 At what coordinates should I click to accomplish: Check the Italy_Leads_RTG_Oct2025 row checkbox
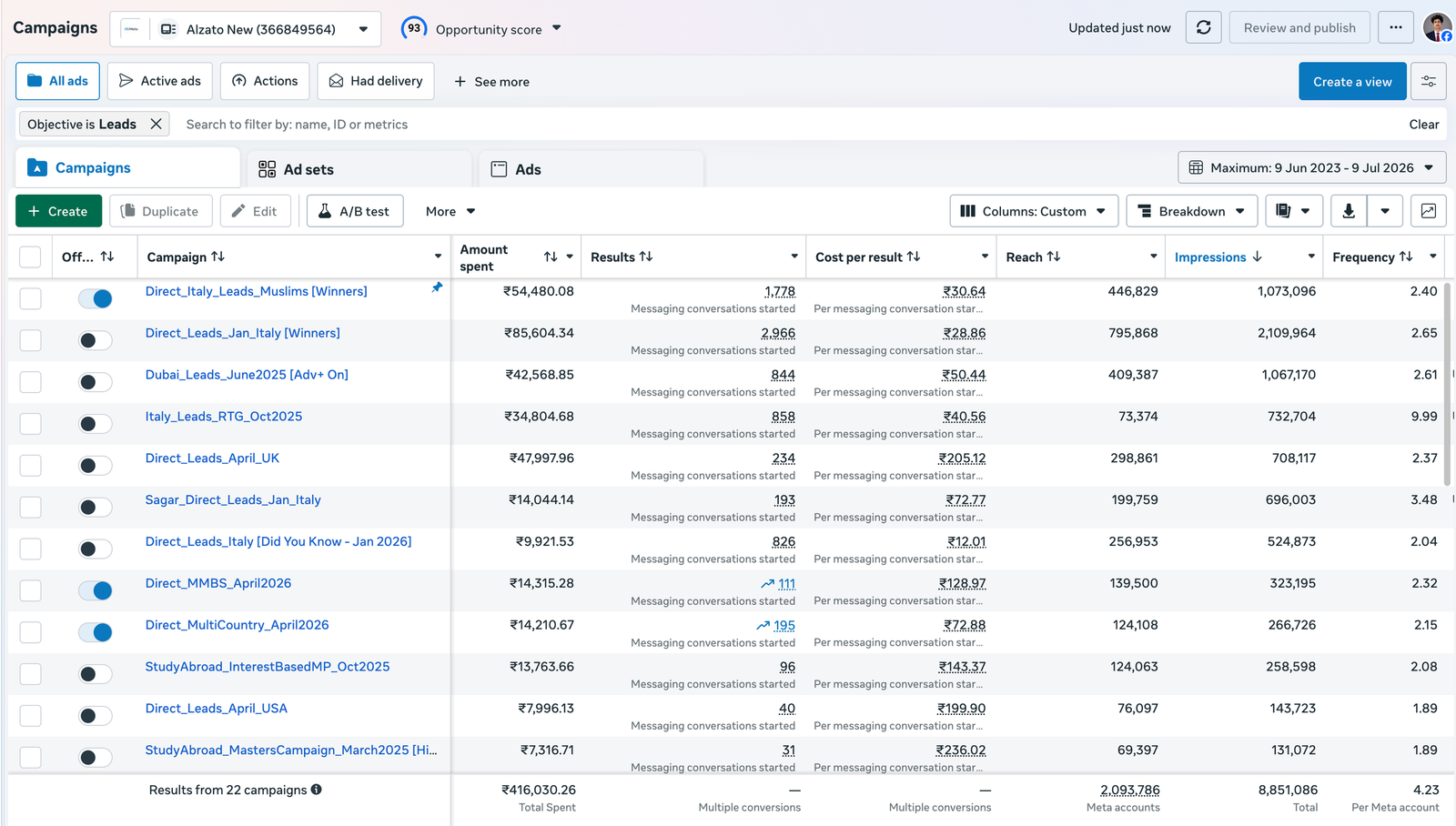[30, 424]
